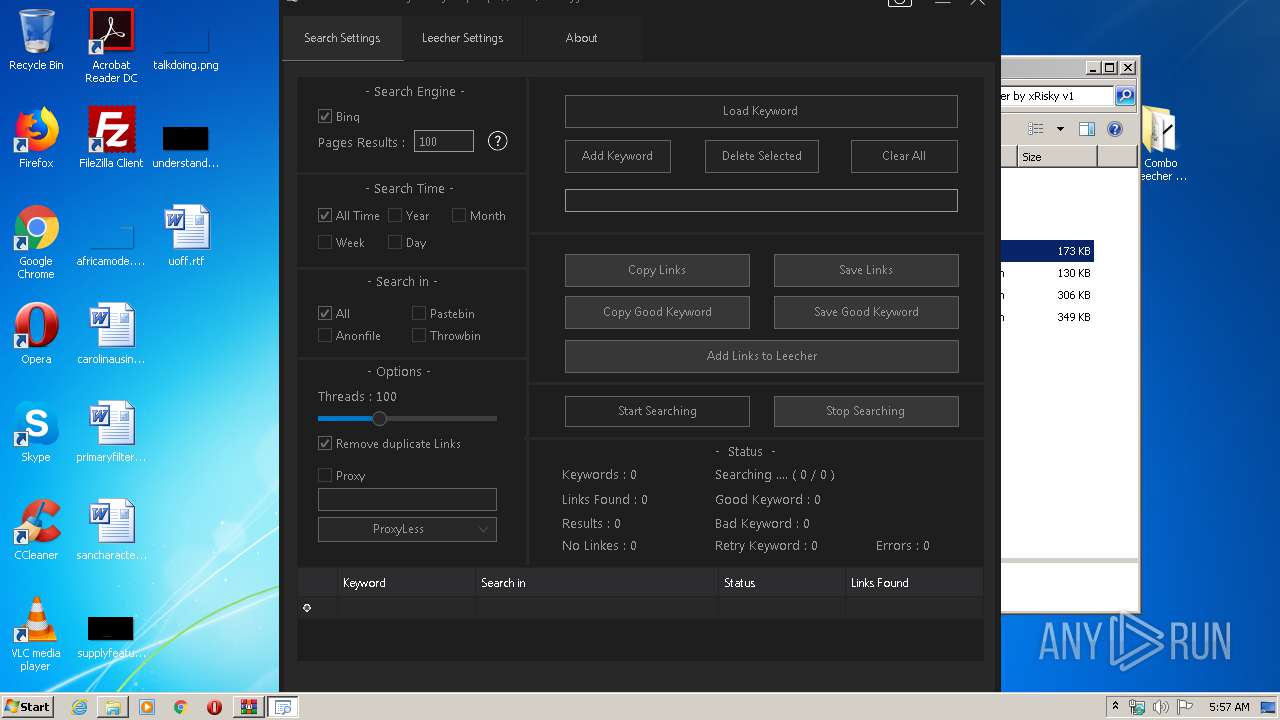1280x720 pixels.
Task: Open primaryfilter document icon
Action: pyautogui.click(x=111, y=432)
